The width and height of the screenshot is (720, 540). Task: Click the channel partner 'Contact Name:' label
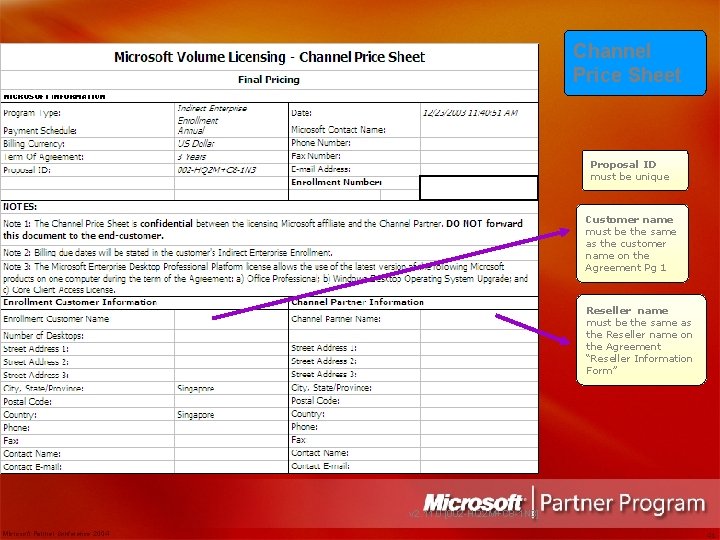click(320, 453)
